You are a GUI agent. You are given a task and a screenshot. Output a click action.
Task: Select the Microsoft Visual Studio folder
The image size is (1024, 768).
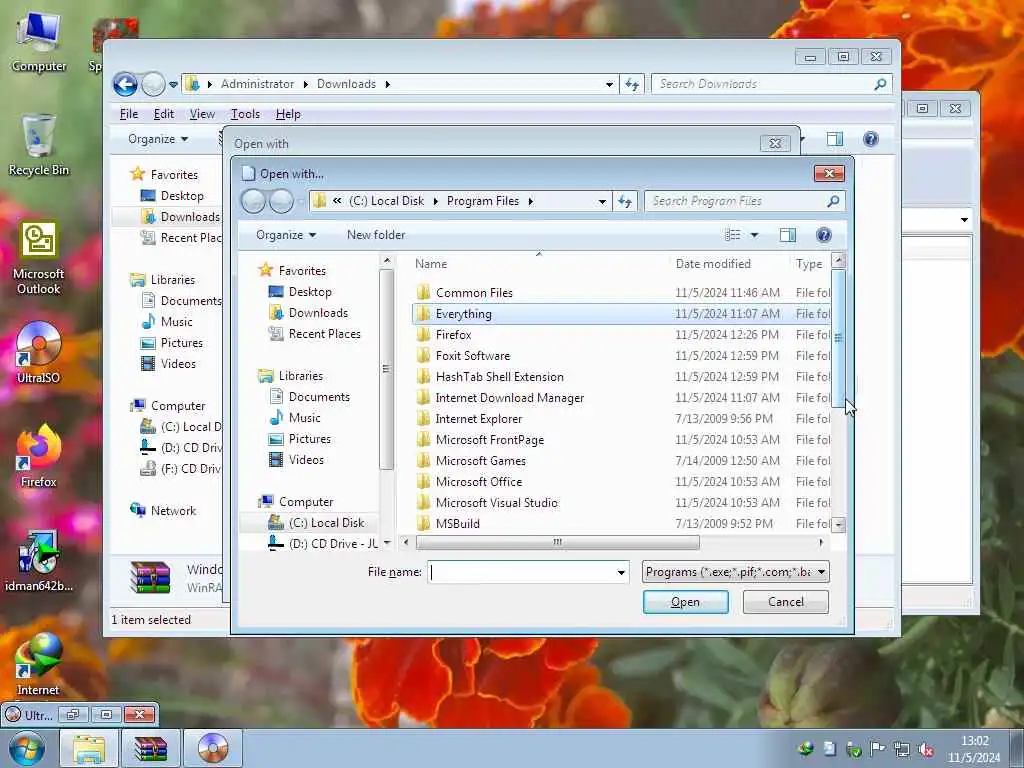496,503
